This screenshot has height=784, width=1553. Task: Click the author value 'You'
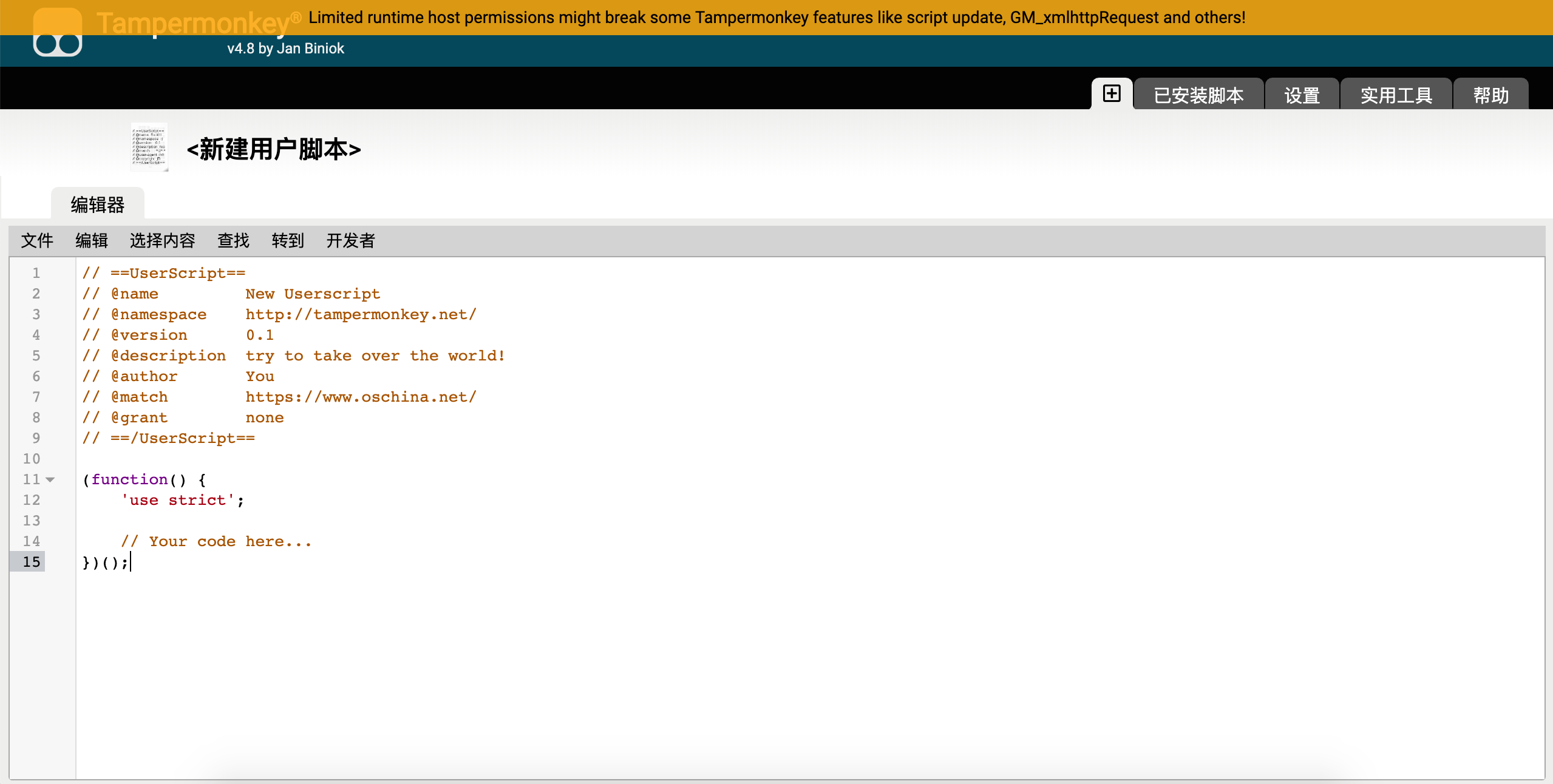pyautogui.click(x=260, y=376)
